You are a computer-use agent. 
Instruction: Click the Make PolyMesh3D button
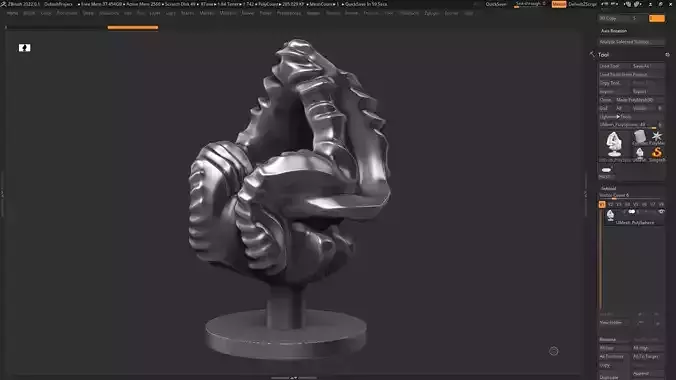point(639,100)
